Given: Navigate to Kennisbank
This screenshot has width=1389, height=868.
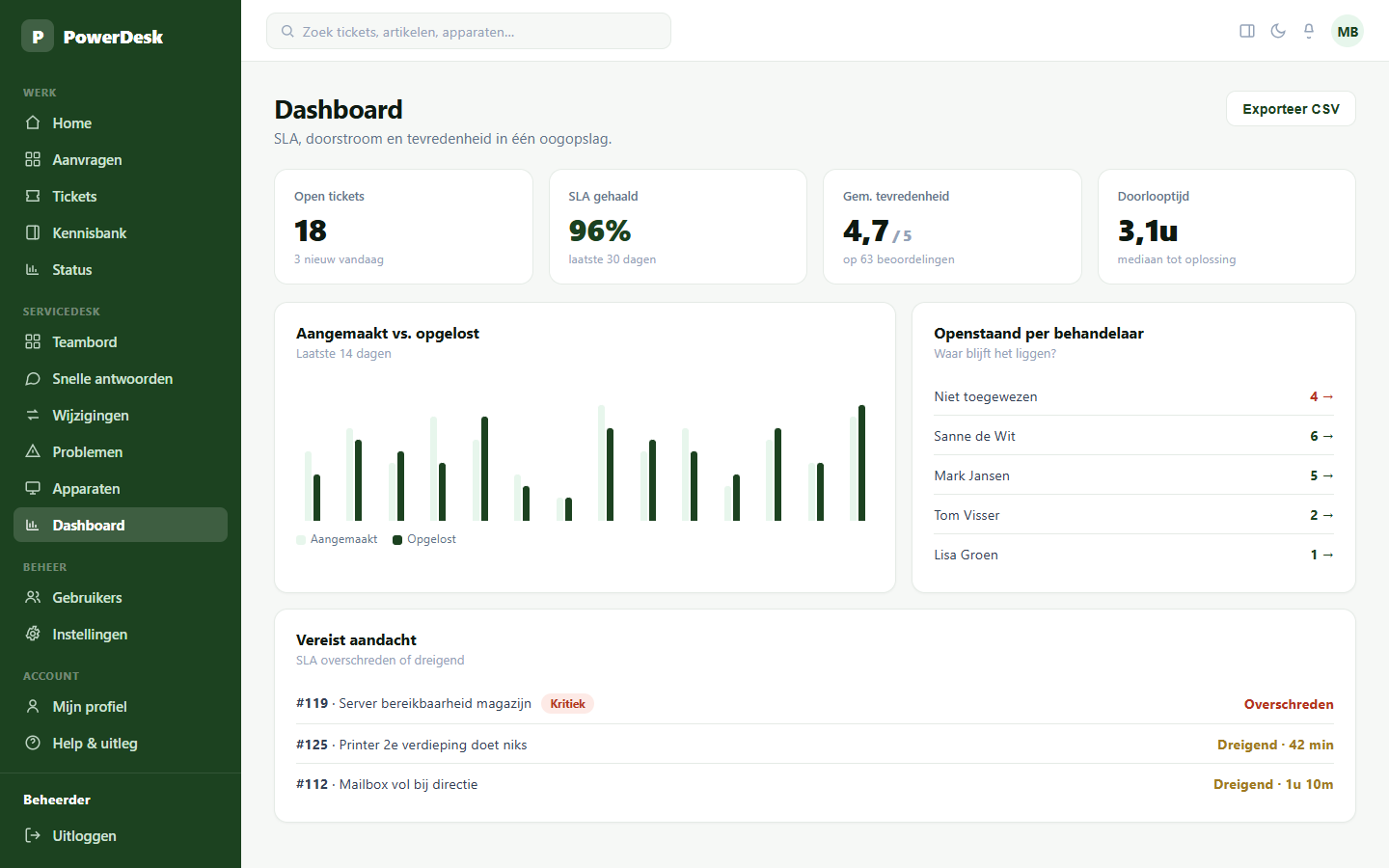Looking at the screenshot, I should [121, 232].
